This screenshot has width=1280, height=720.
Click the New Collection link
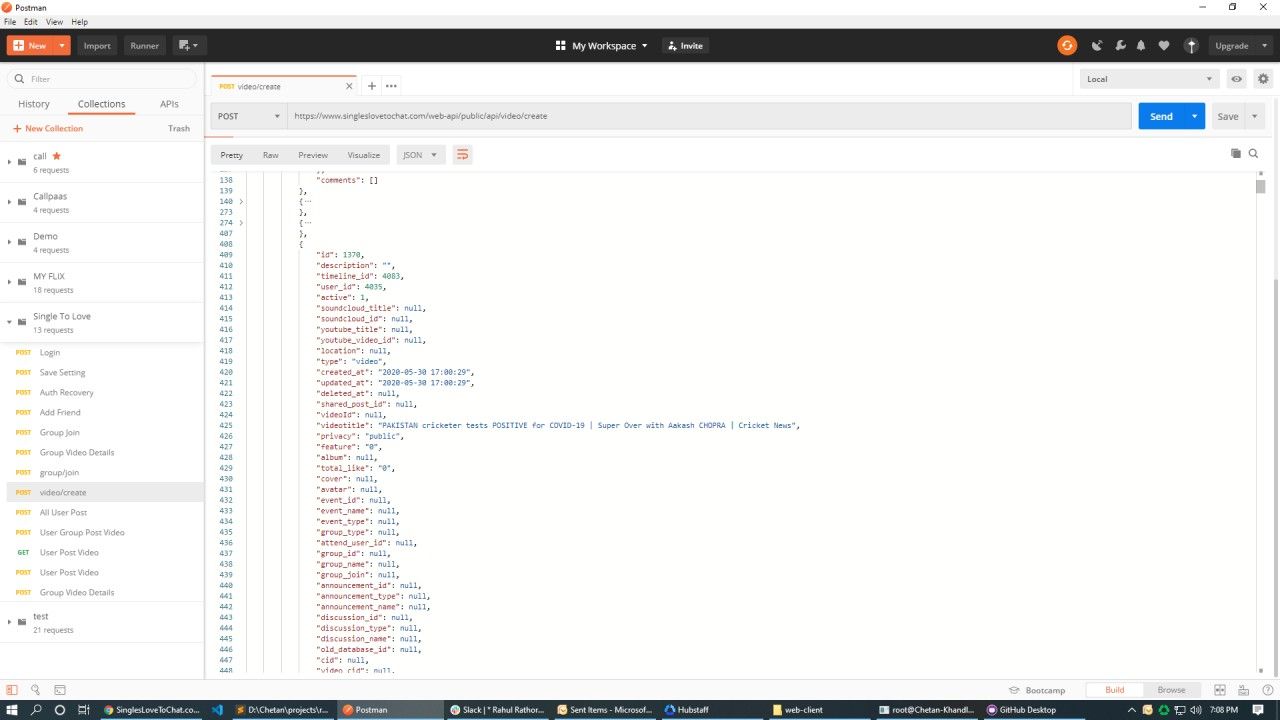click(48, 128)
